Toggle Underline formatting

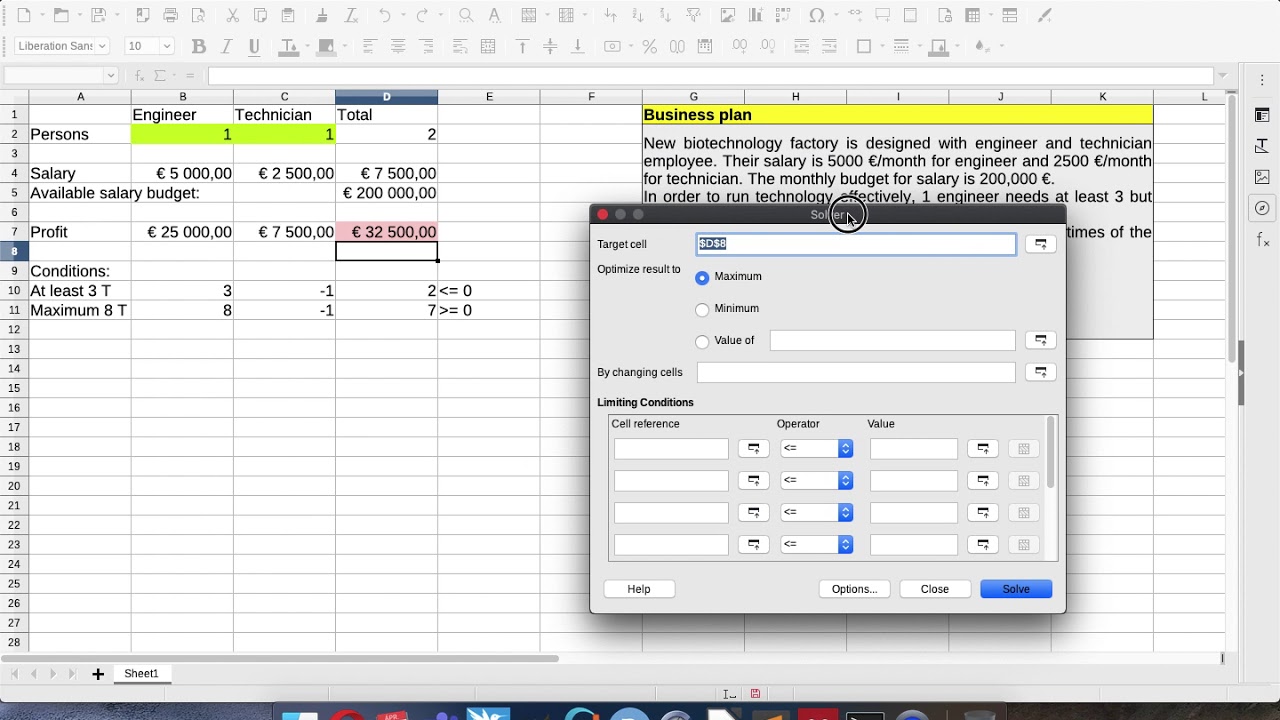point(254,47)
